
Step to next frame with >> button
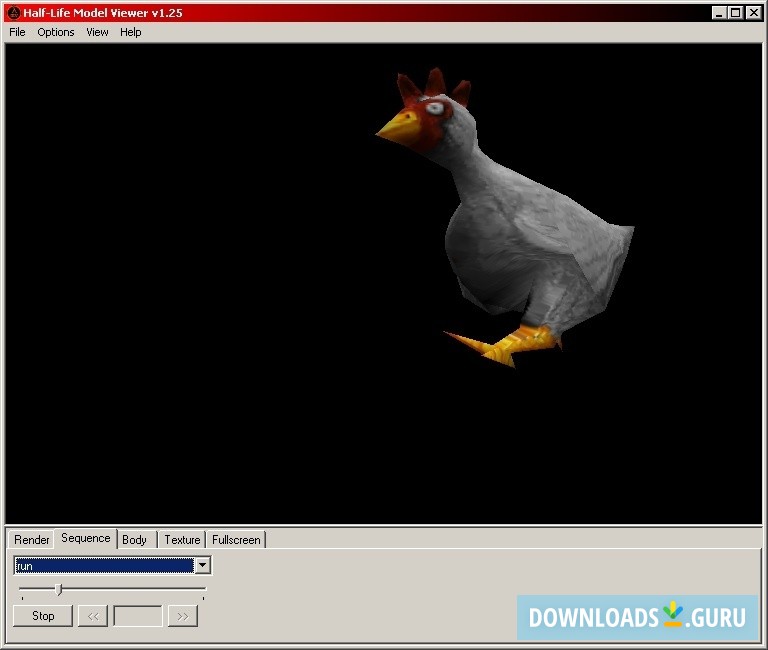point(183,616)
